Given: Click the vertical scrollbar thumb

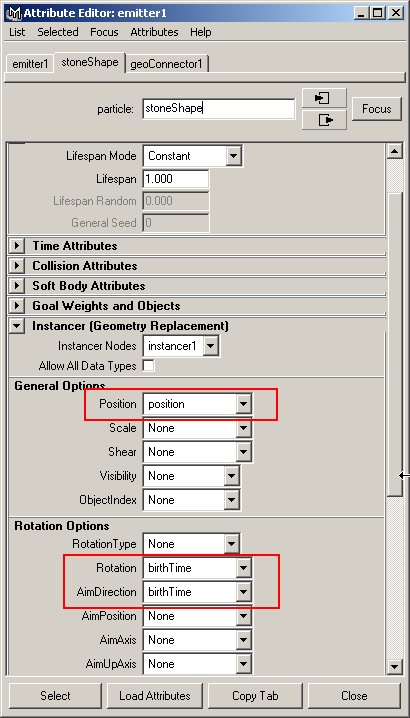Looking at the screenshot, I should 394,343.
